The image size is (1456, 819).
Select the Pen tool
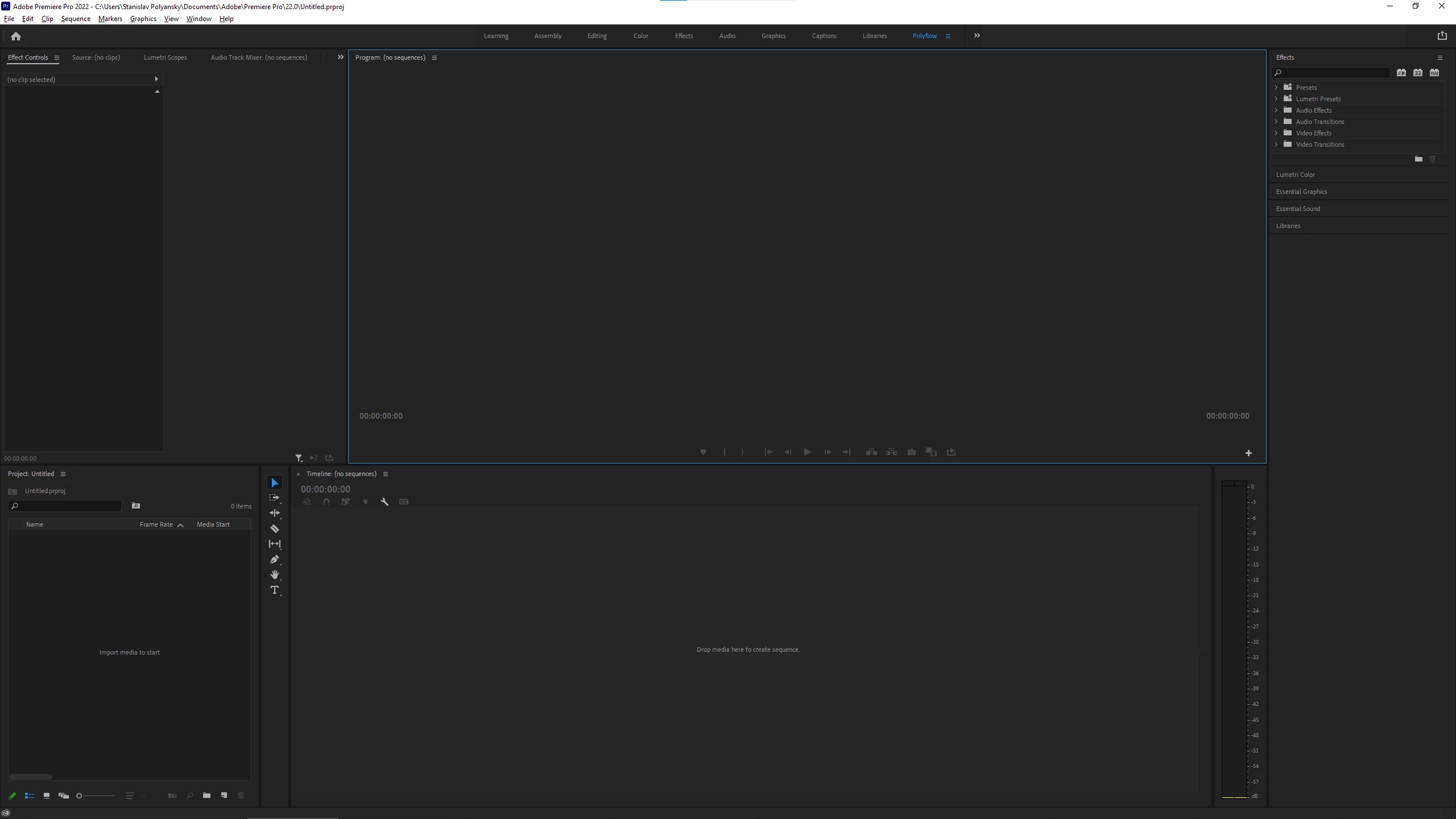[x=274, y=559]
